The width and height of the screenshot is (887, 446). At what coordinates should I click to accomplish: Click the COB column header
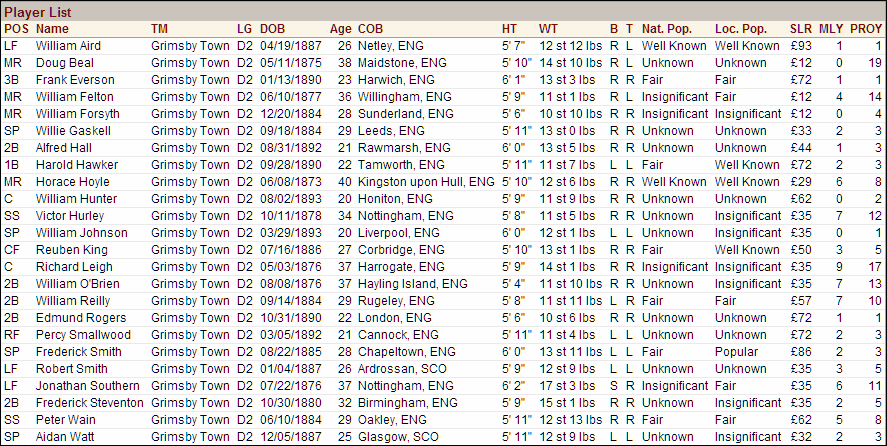(370, 29)
